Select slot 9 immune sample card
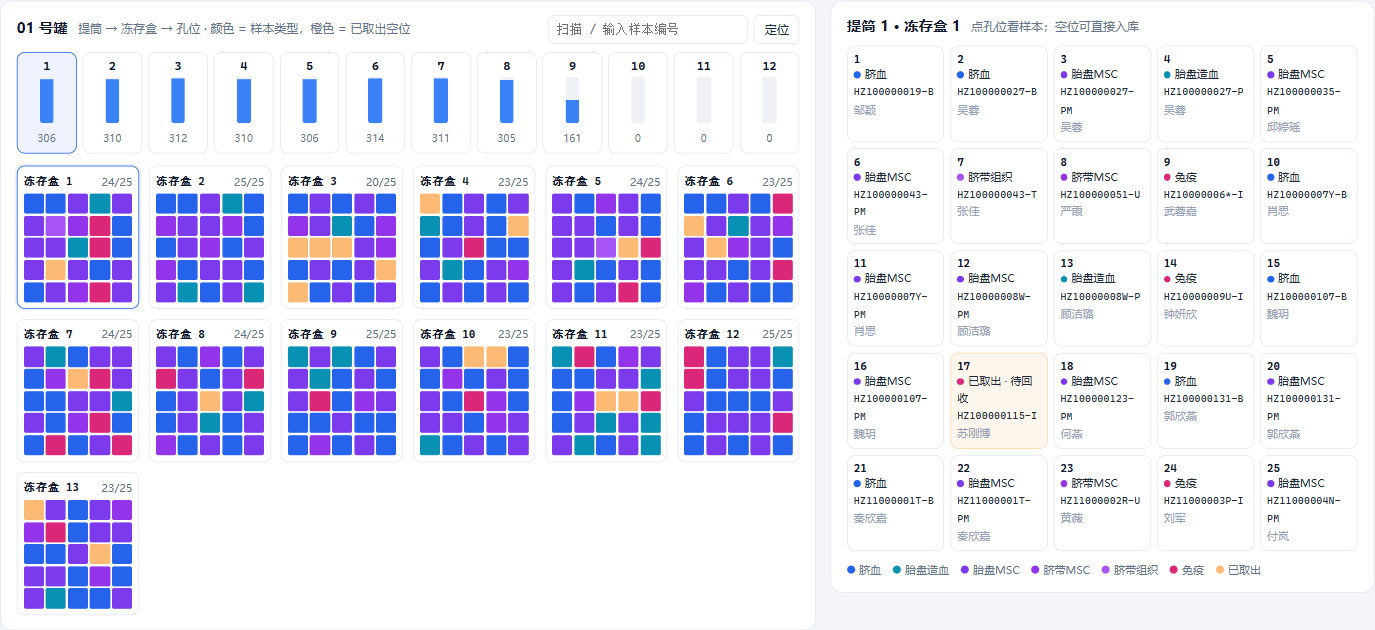The image size is (1375, 630). [1205, 196]
